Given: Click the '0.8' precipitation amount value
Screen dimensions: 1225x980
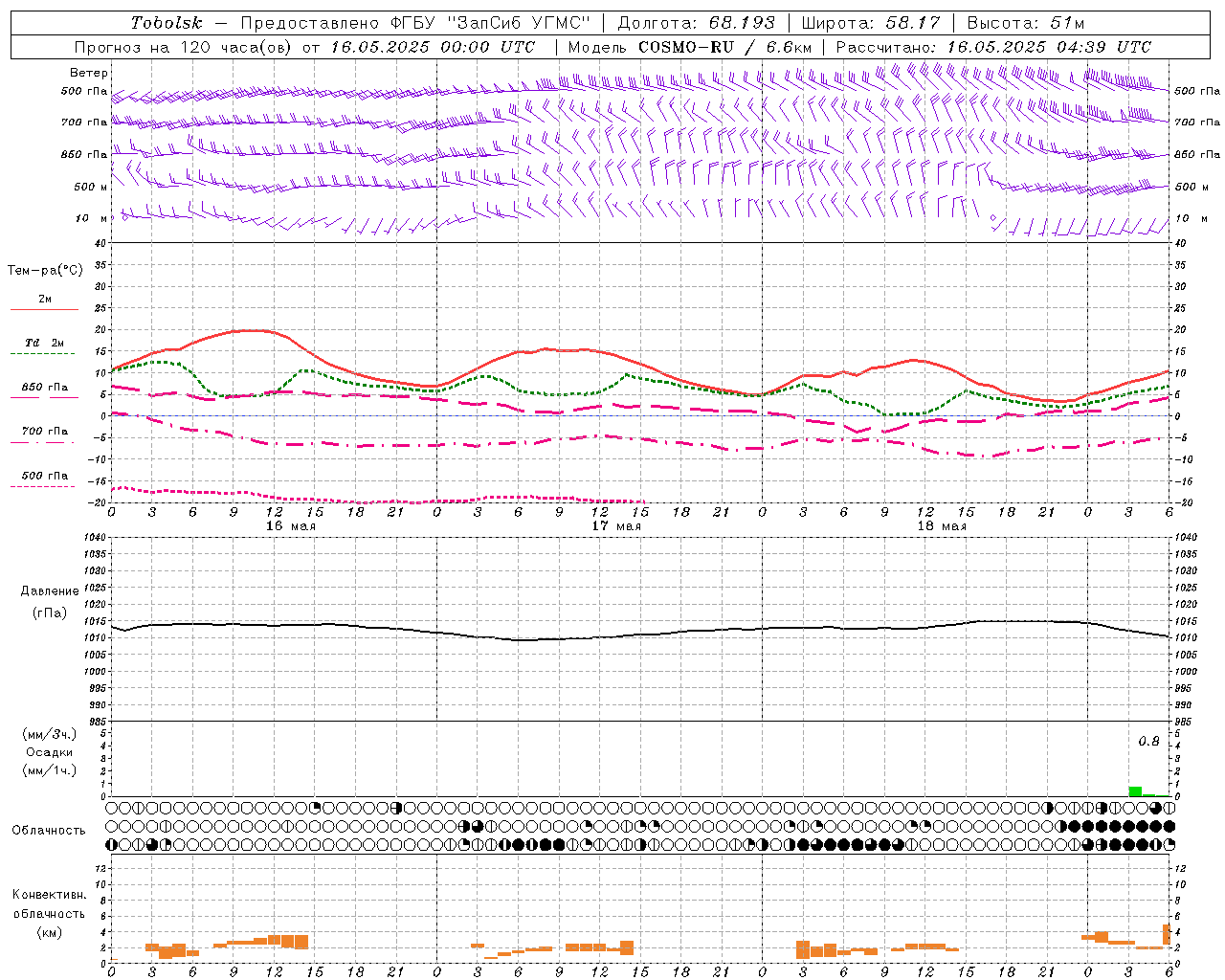Looking at the screenshot, I should 1148,742.
